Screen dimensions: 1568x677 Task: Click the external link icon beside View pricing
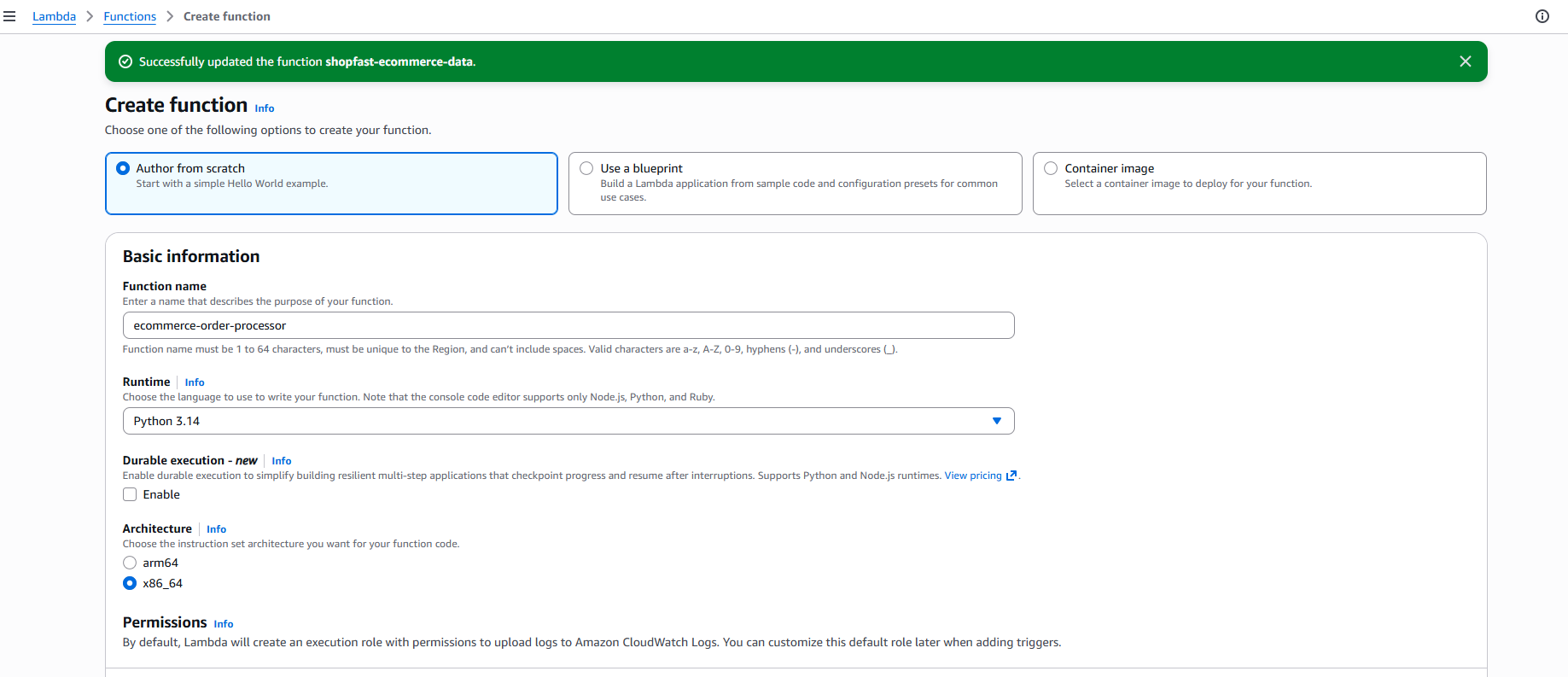1011,476
